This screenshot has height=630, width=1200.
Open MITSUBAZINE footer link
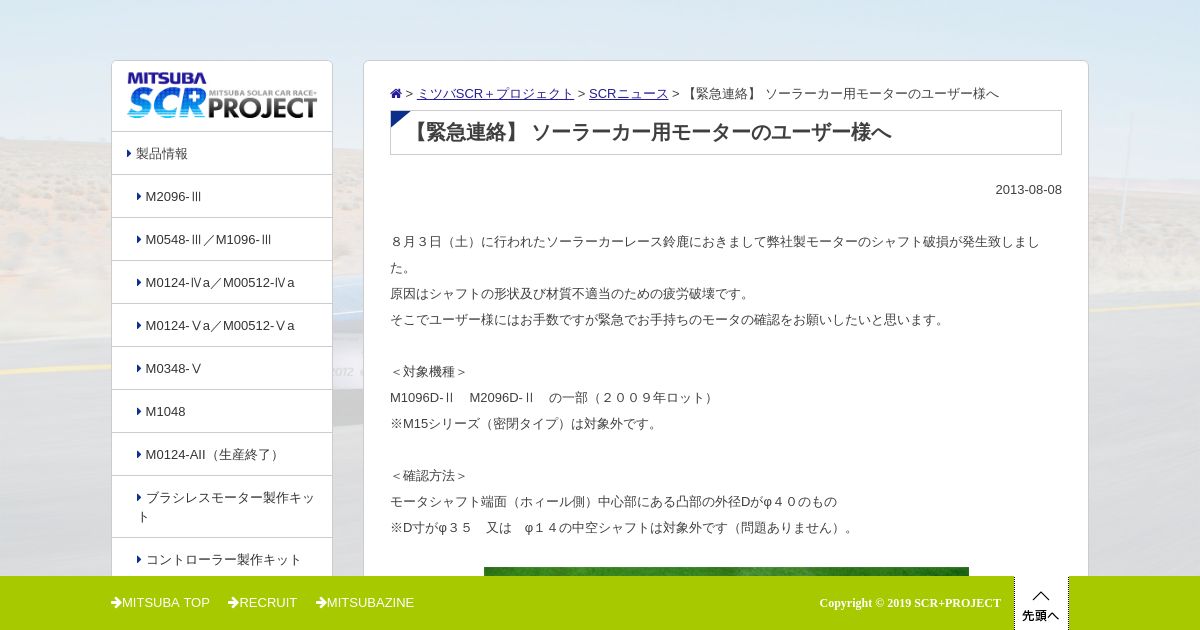click(365, 603)
